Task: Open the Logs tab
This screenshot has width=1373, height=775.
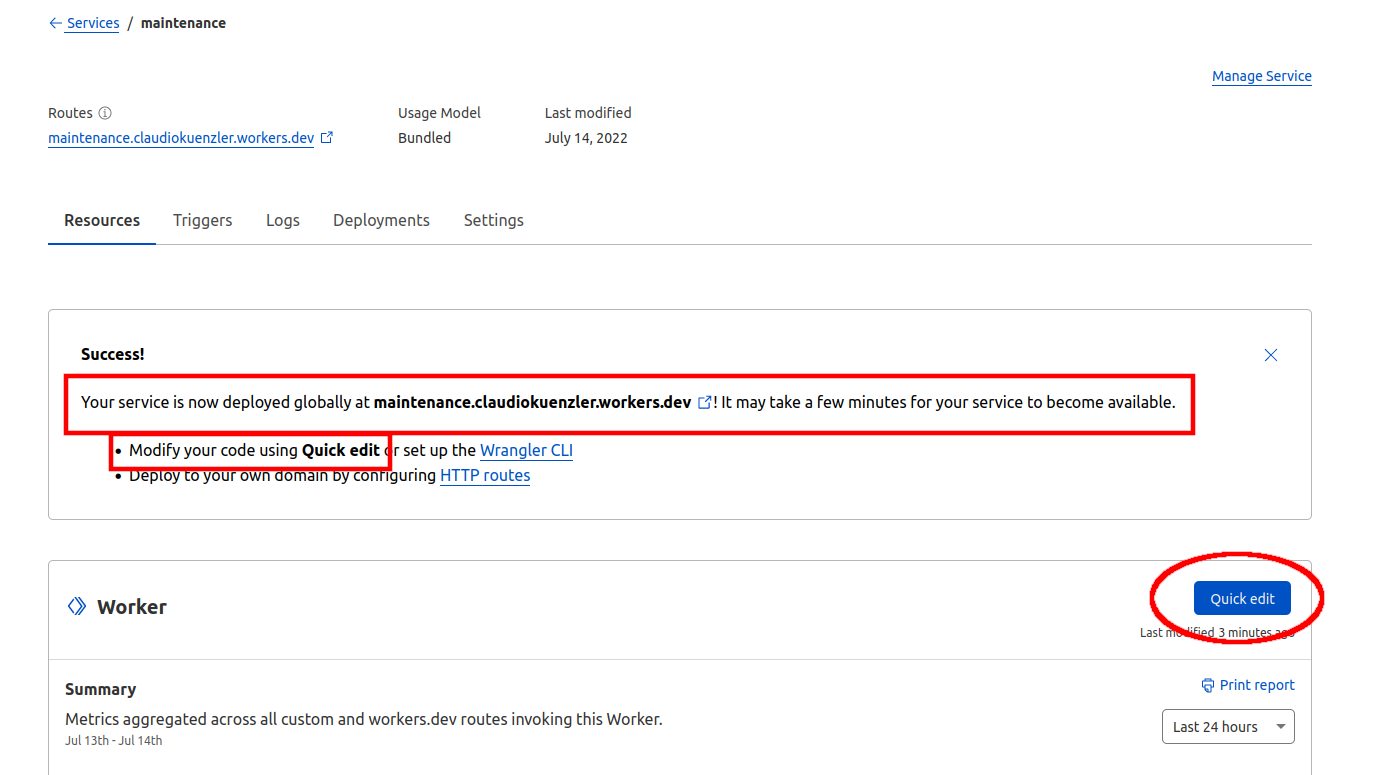Action: click(283, 220)
